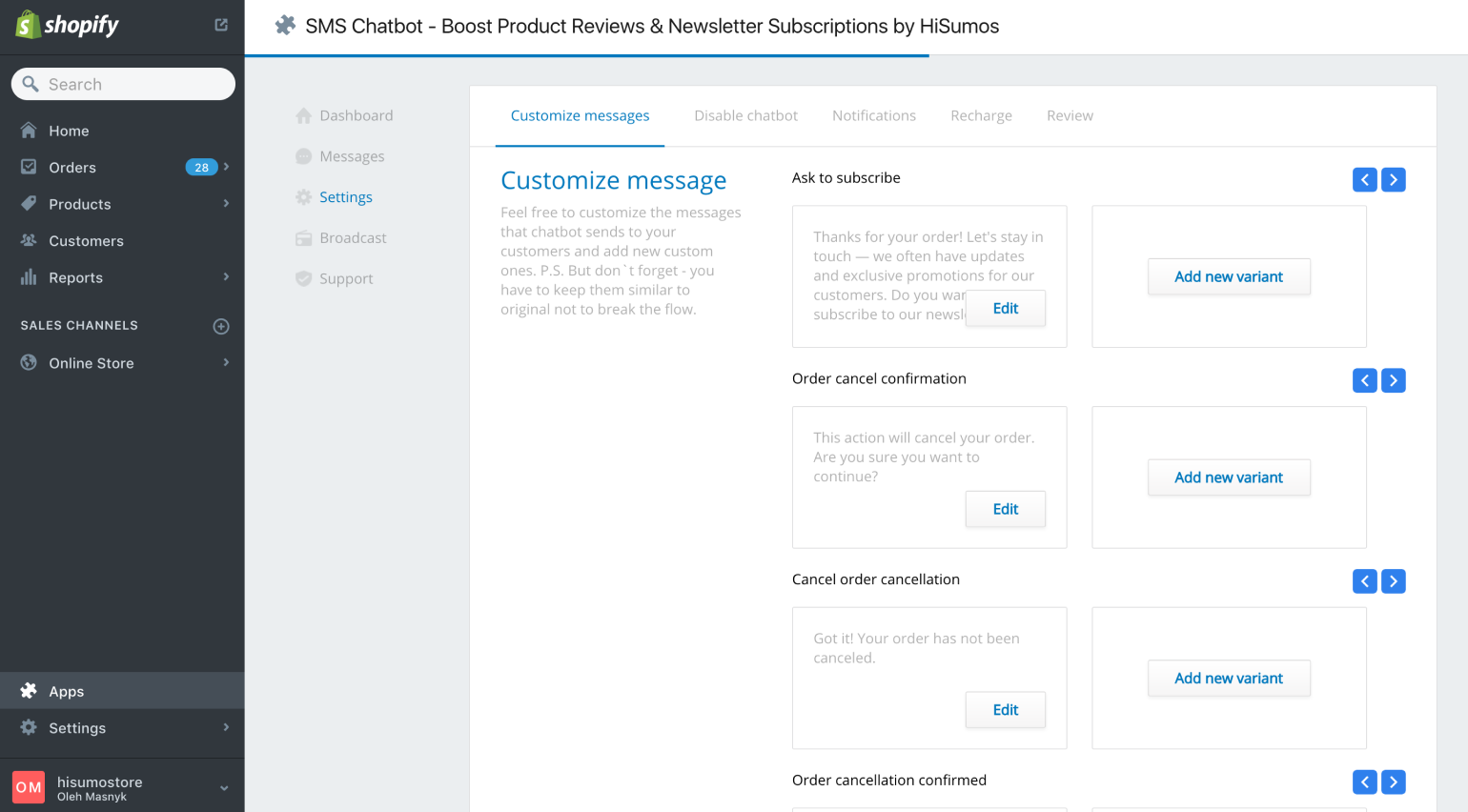Open the Notifications tab

coord(874,115)
